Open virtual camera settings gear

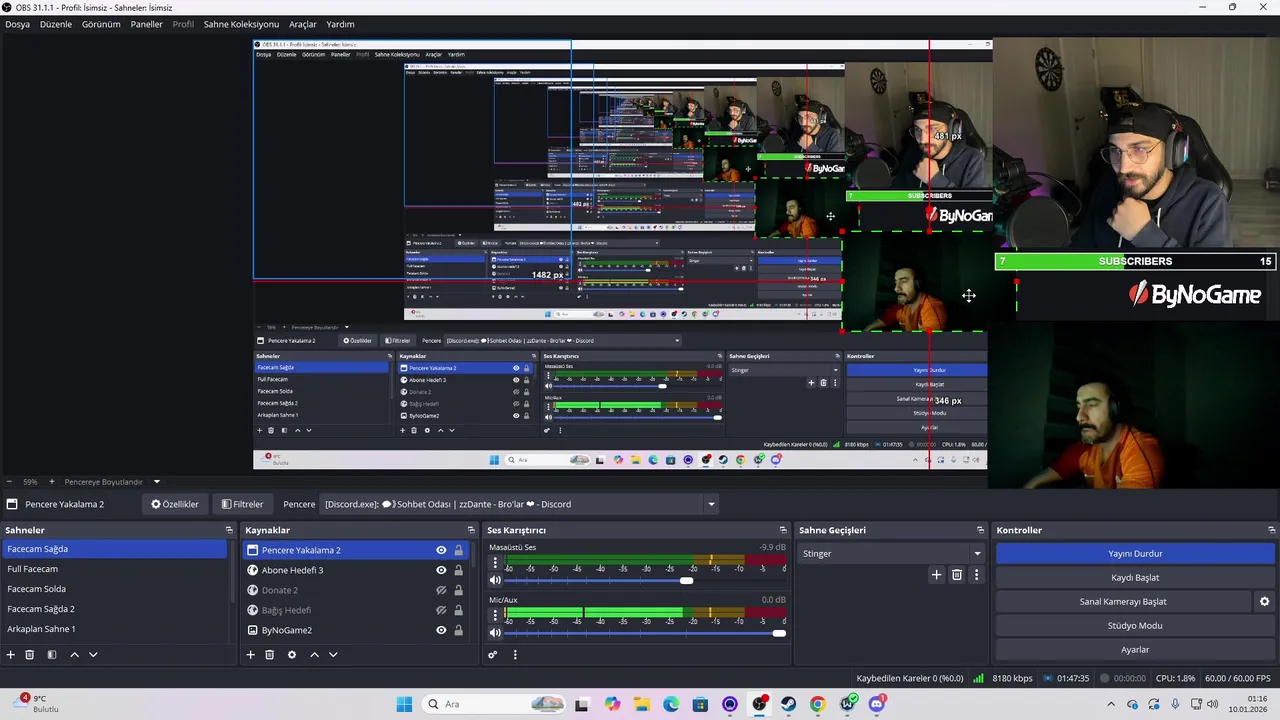tap(1264, 602)
